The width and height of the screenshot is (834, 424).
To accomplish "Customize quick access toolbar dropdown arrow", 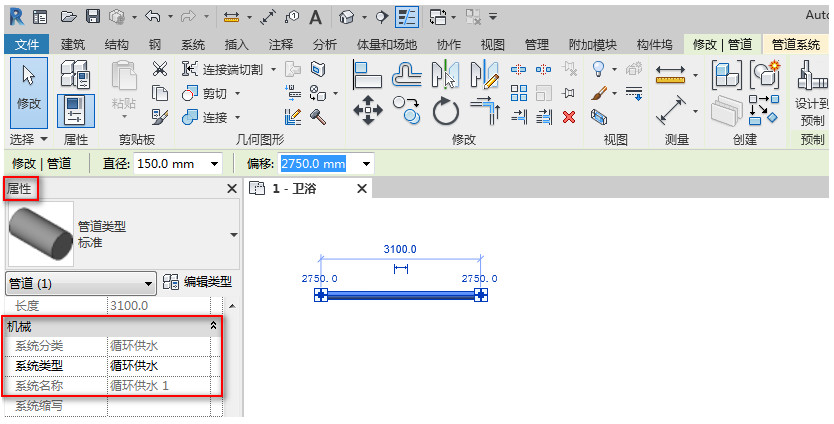I will [493, 17].
